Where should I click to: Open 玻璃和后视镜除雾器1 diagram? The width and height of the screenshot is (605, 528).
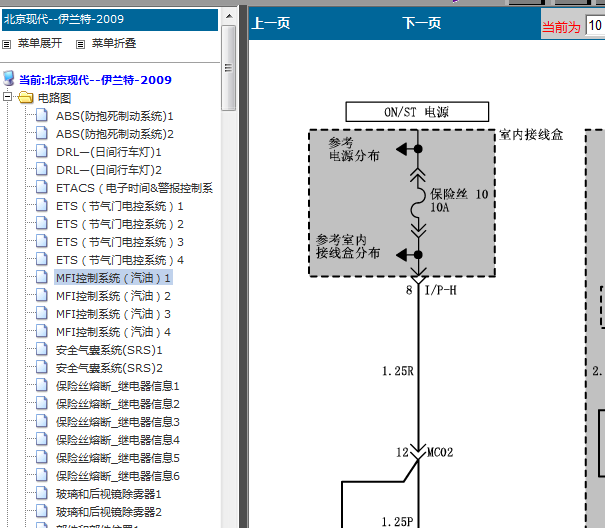pos(108,494)
